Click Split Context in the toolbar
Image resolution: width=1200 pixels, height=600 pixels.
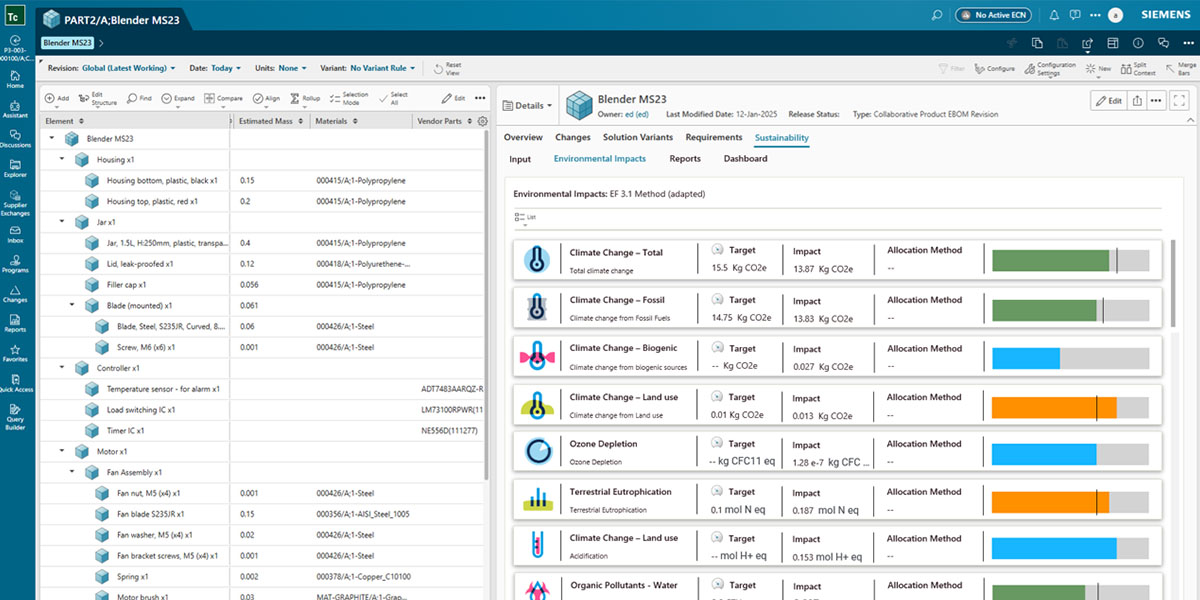point(1138,69)
